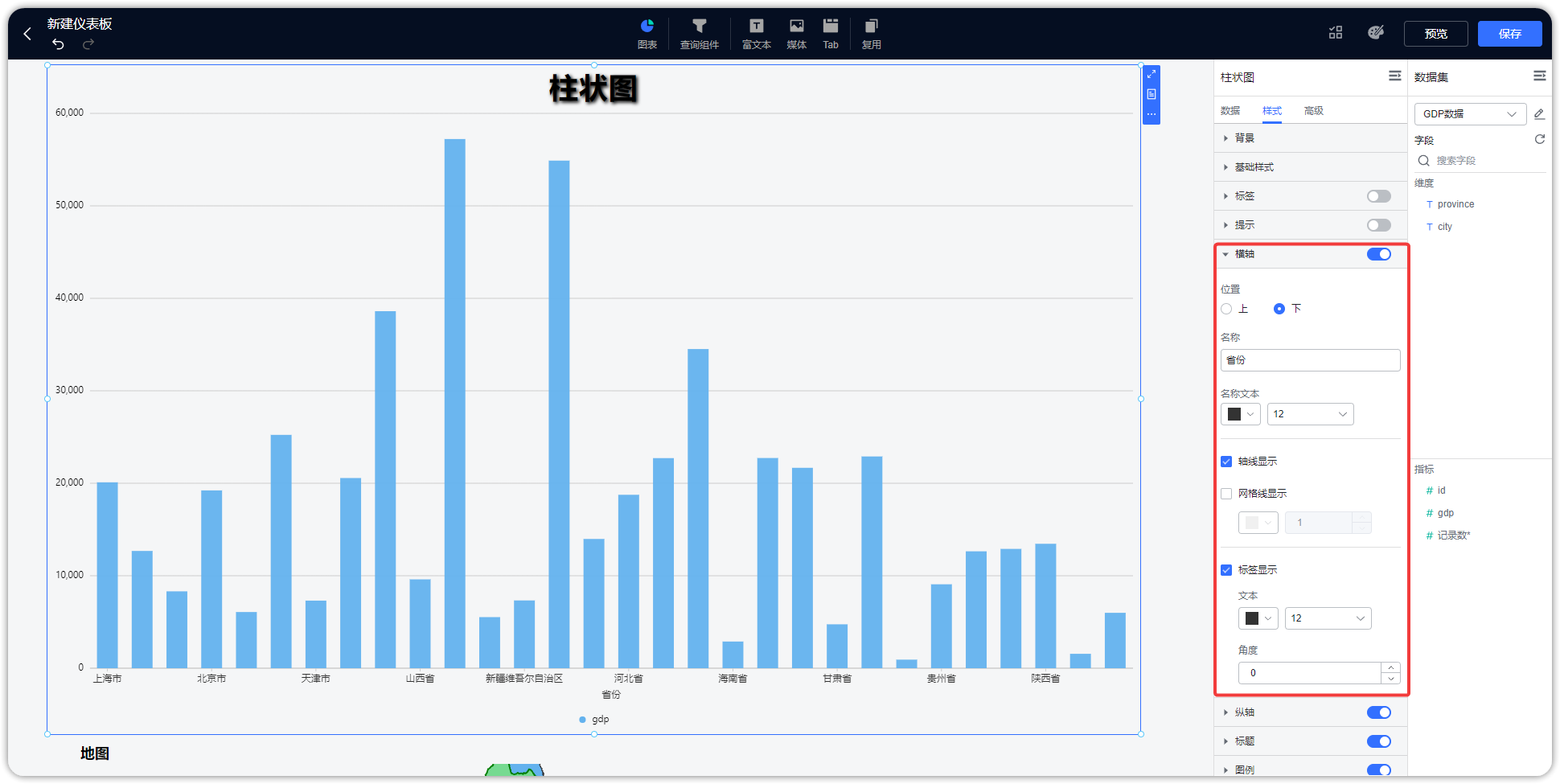Image resolution: width=1560 pixels, height=784 pixels.
Task: Expand the 标题 section arrow
Action: click(x=1225, y=741)
